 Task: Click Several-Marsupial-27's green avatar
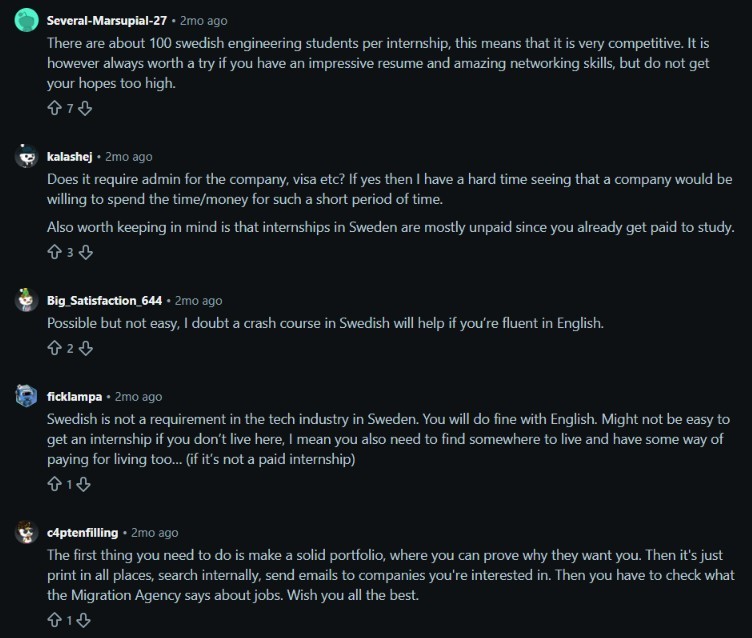26,20
